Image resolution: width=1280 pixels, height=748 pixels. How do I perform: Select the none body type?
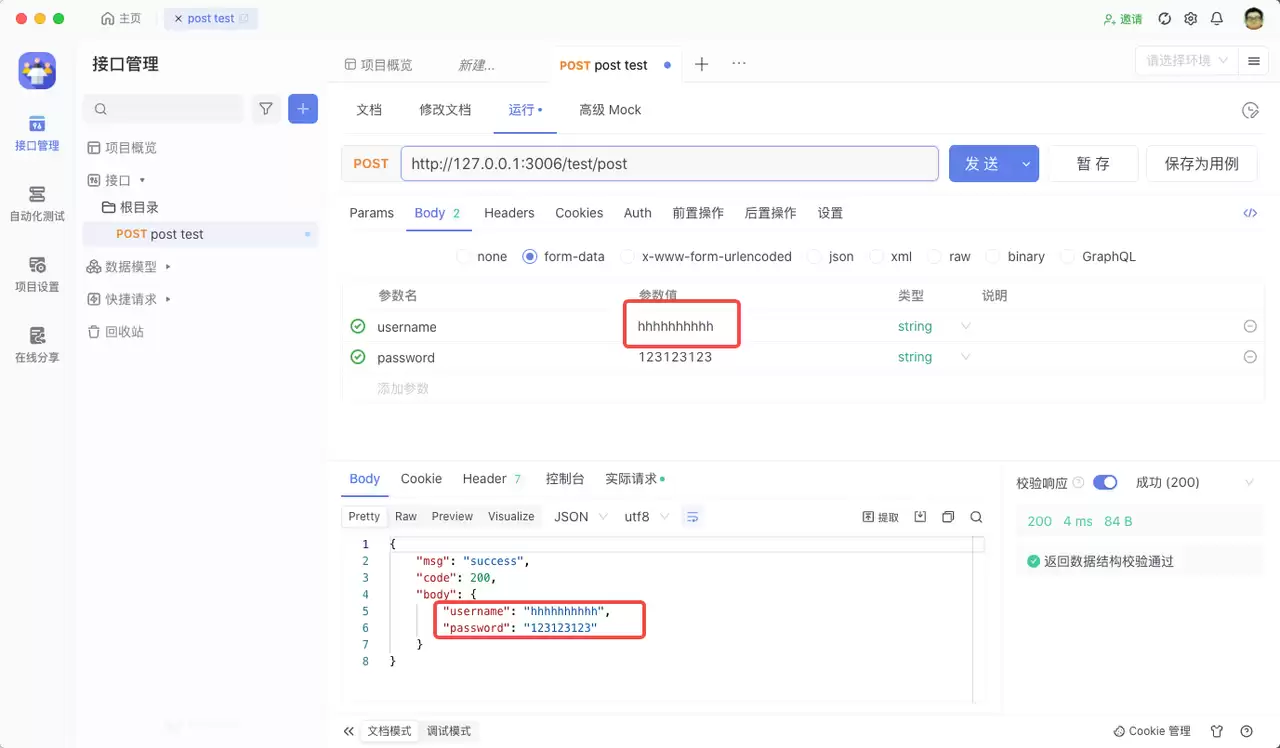482,257
